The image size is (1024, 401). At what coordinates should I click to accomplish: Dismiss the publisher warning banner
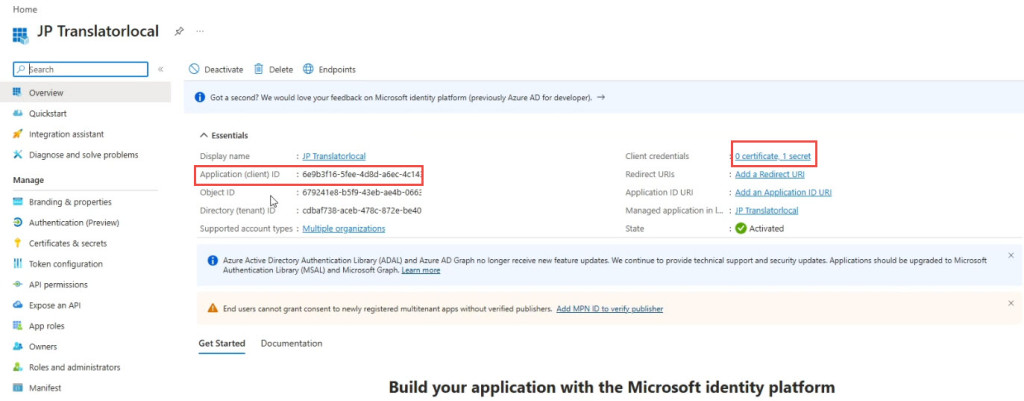(1011, 304)
